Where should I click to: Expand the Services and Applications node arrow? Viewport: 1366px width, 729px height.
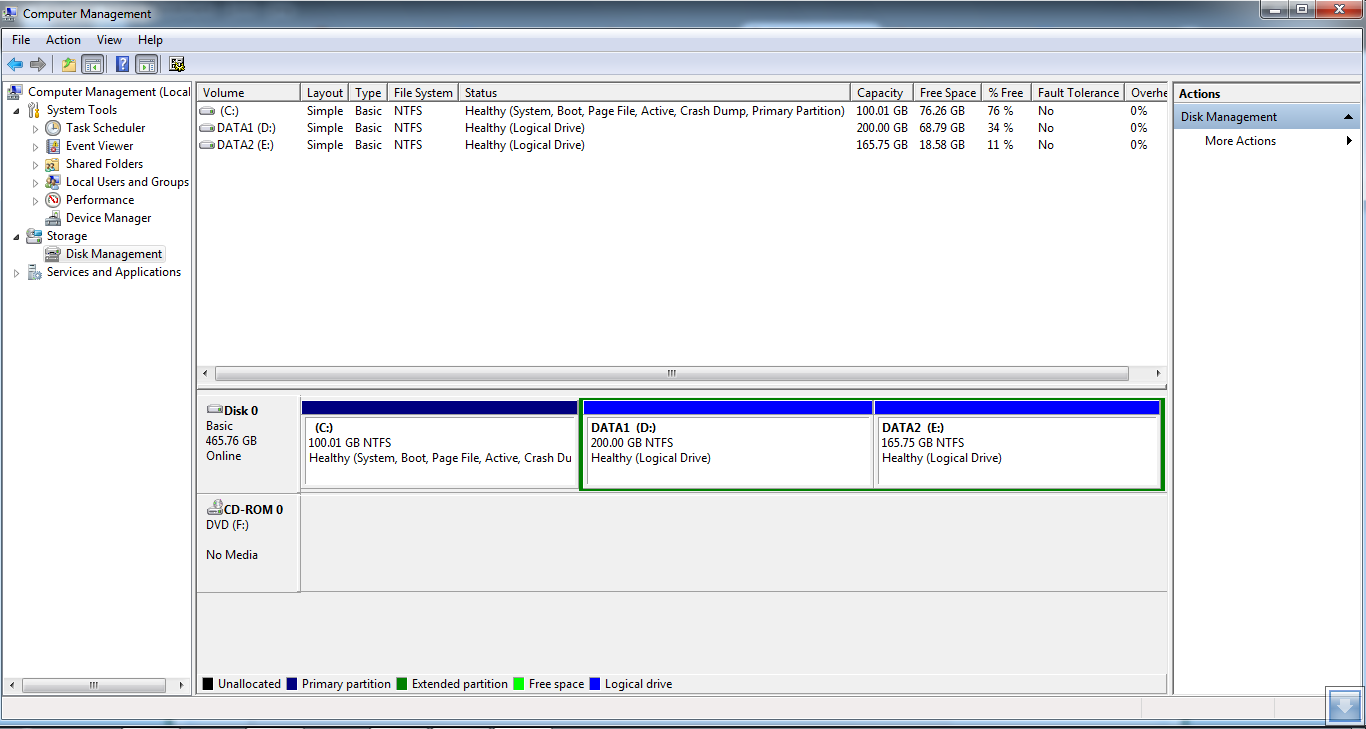click(16, 272)
